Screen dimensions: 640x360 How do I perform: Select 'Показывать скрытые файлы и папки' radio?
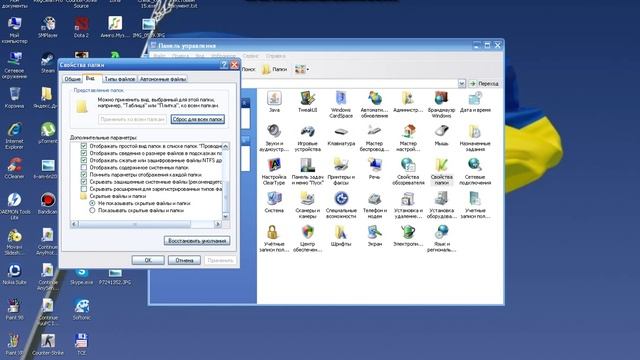pyautogui.click(x=92, y=211)
